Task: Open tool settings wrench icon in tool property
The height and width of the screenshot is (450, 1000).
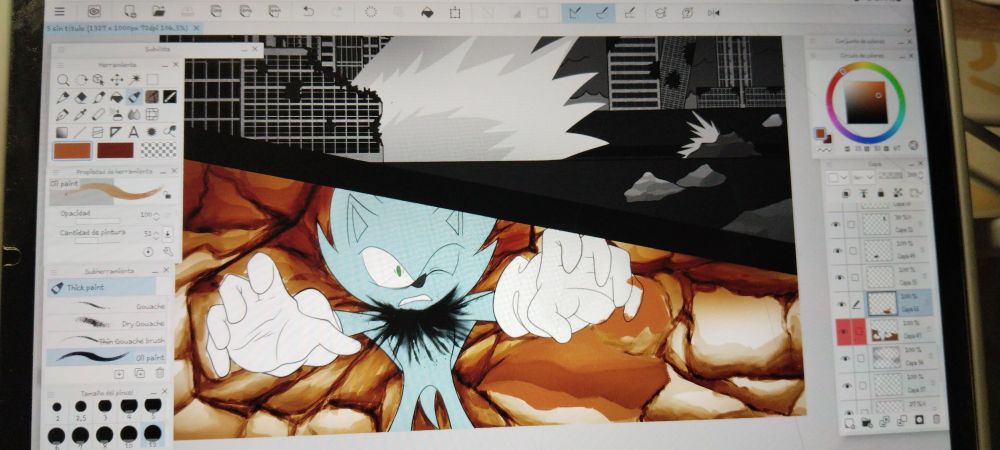Action: click(168, 252)
